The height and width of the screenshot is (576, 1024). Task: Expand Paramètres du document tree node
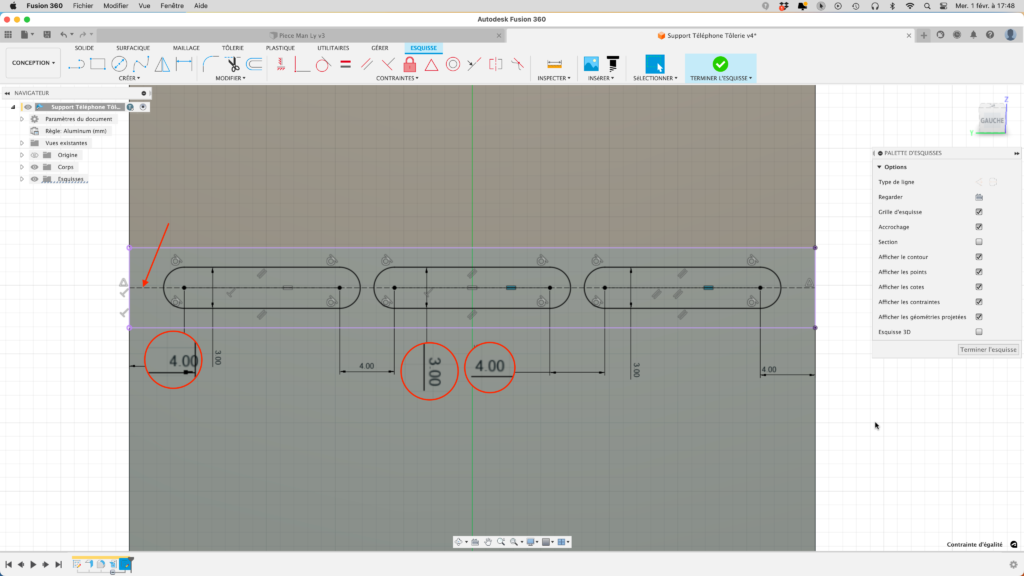[22, 120]
